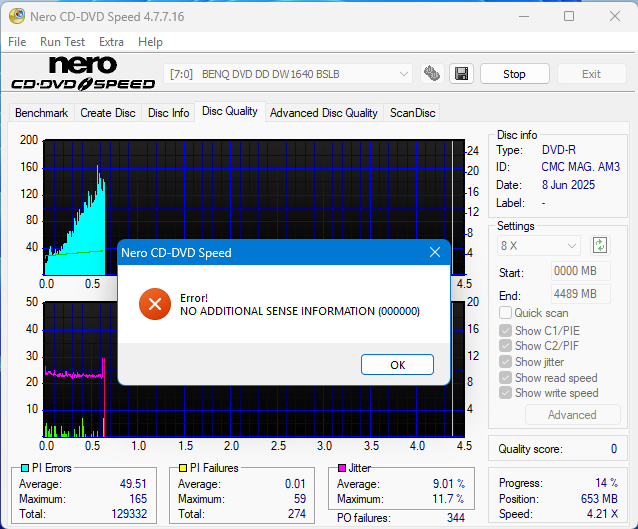Toggle the Show jitter checkbox
This screenshot has height=529, width=638.
pos(506,362)
